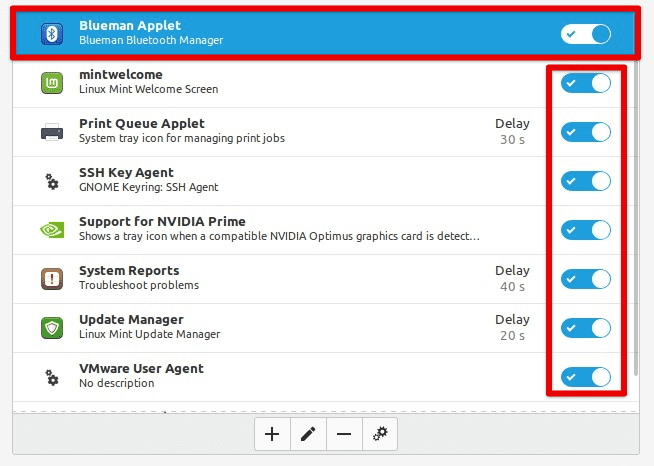Click the Update Manager 'Delay 20 s' value

coord(512,327)
